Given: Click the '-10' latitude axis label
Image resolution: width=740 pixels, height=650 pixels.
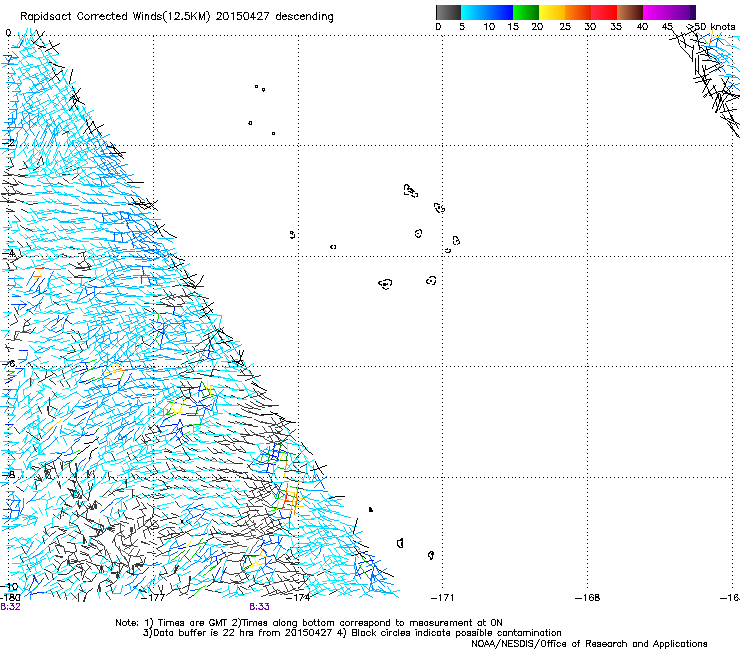Looking at the screenshot, I should click(x=9, y=587).
